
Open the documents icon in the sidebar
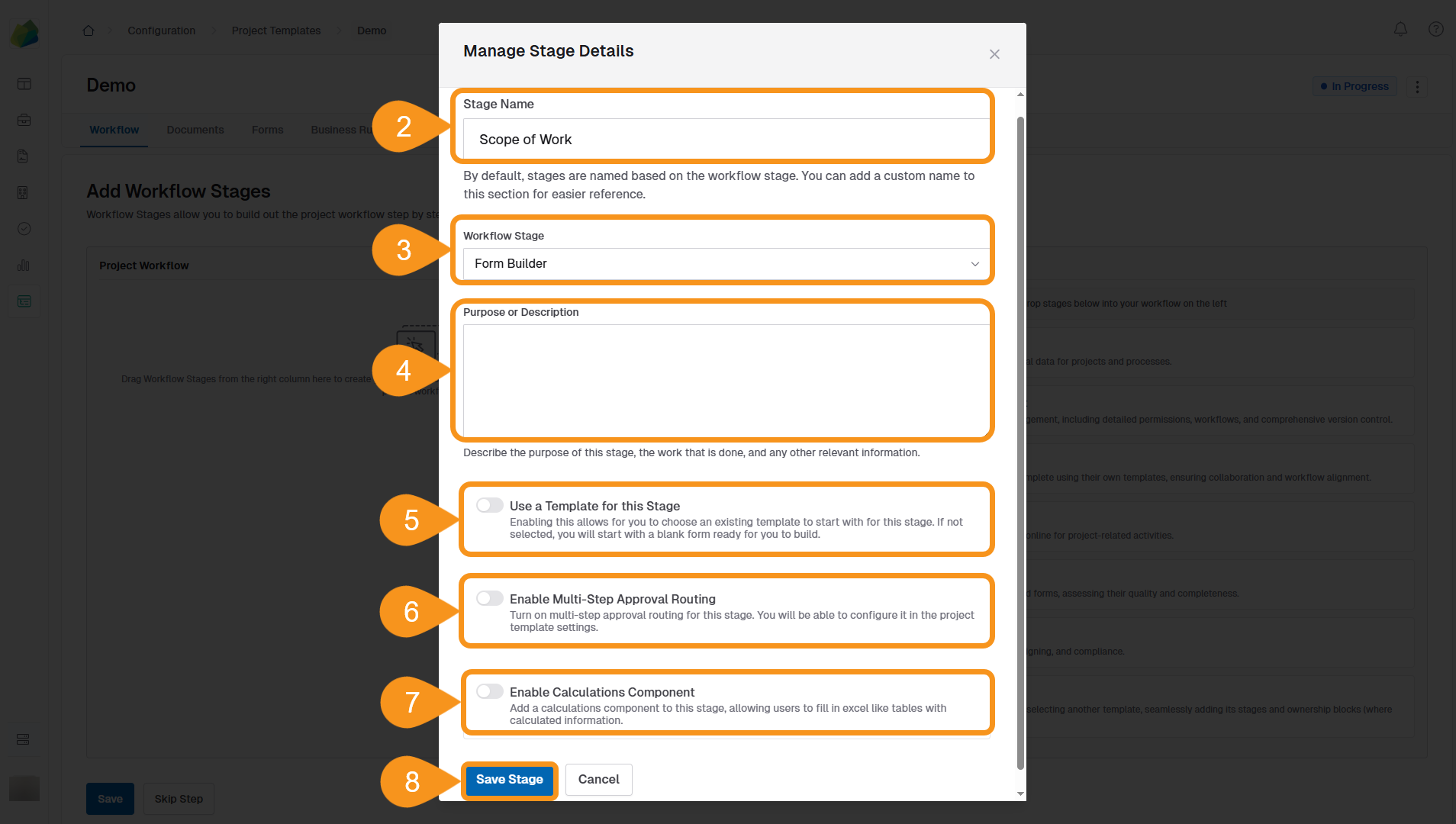24,156
